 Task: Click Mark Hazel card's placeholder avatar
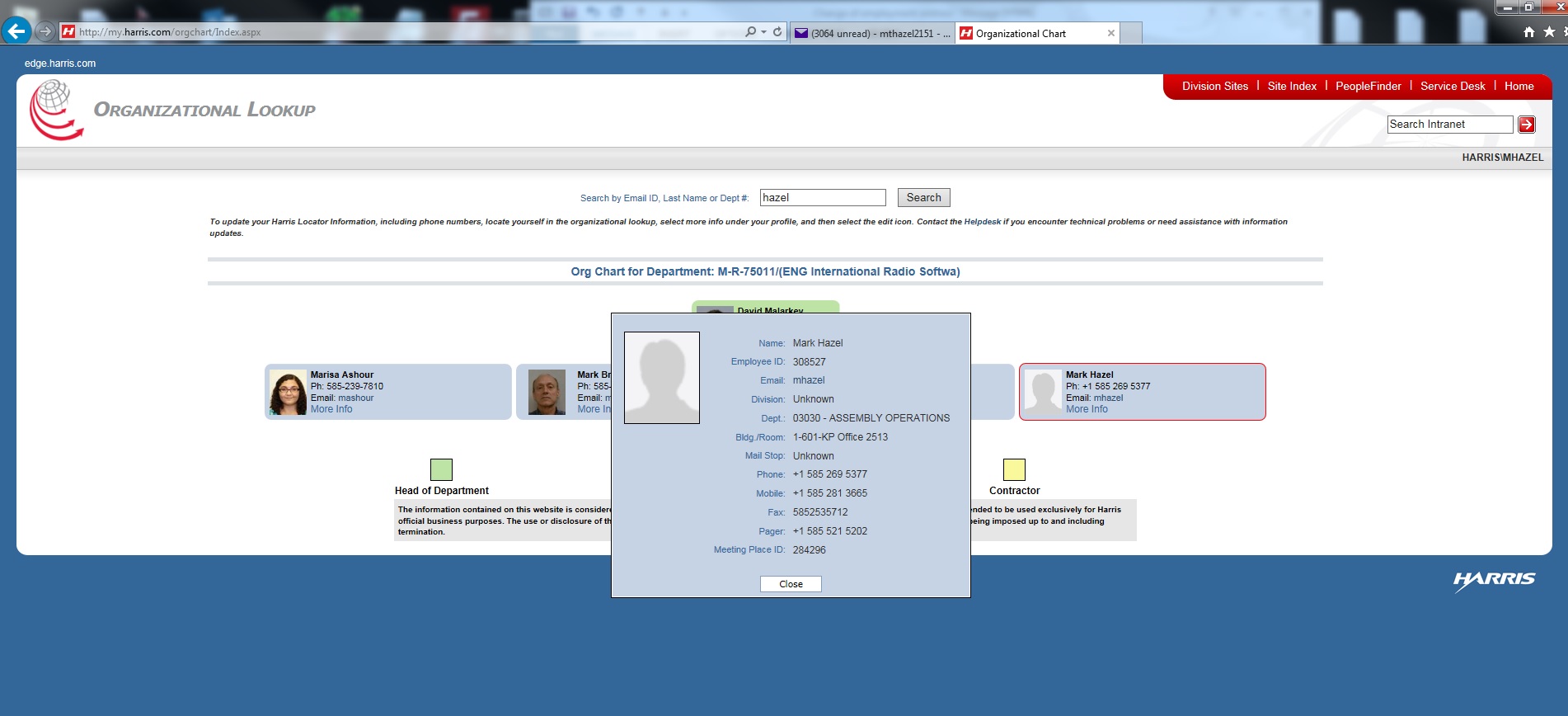pos(1043,393)
